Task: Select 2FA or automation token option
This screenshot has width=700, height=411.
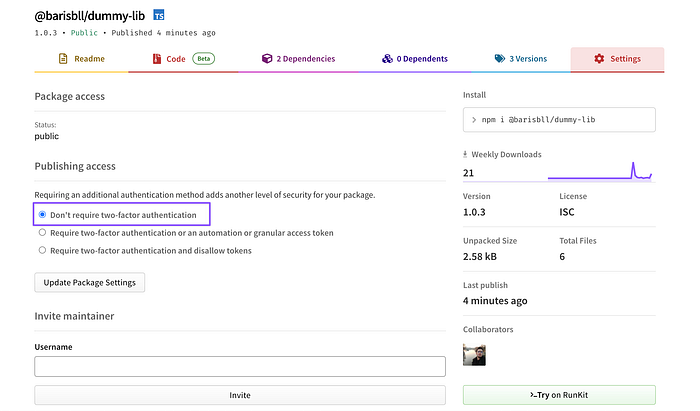Action: pyautogui.click(x=42, y=232)
